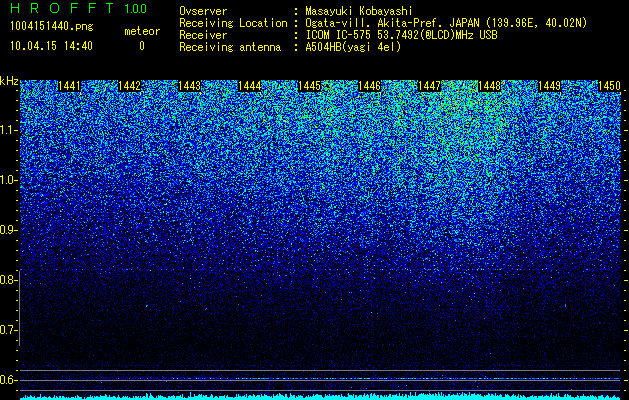Click the Receiving antenna label
The height and width of the screenshot is (400, 629).
(x=230, y=47)
